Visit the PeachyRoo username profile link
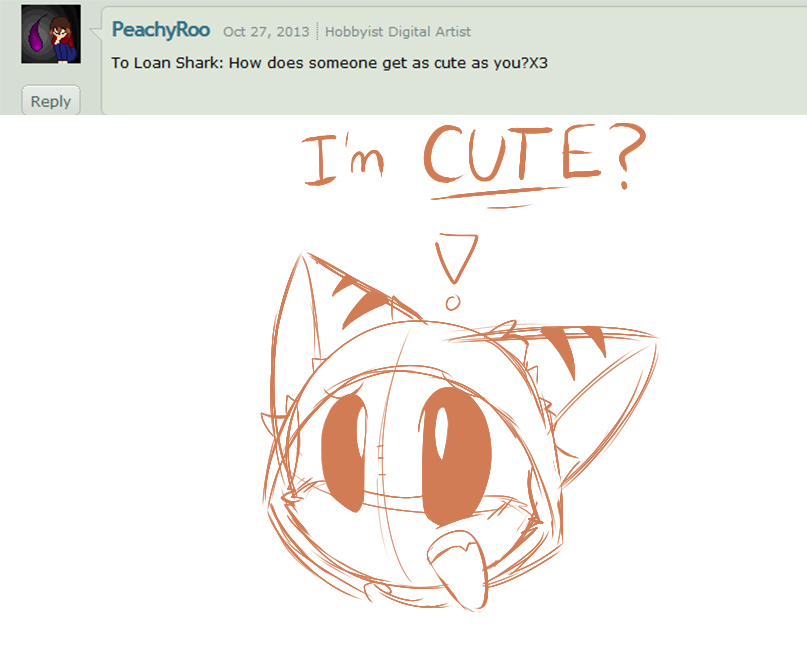Viewport: 807px width, 646px height. (x=161, y=30)
